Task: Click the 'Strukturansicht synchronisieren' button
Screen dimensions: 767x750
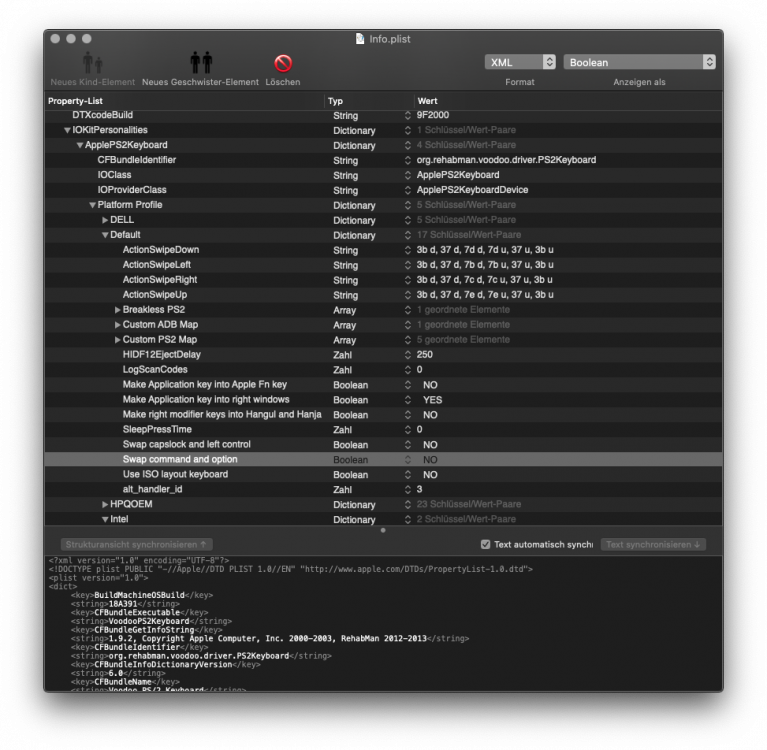Action: click(136, 545)
